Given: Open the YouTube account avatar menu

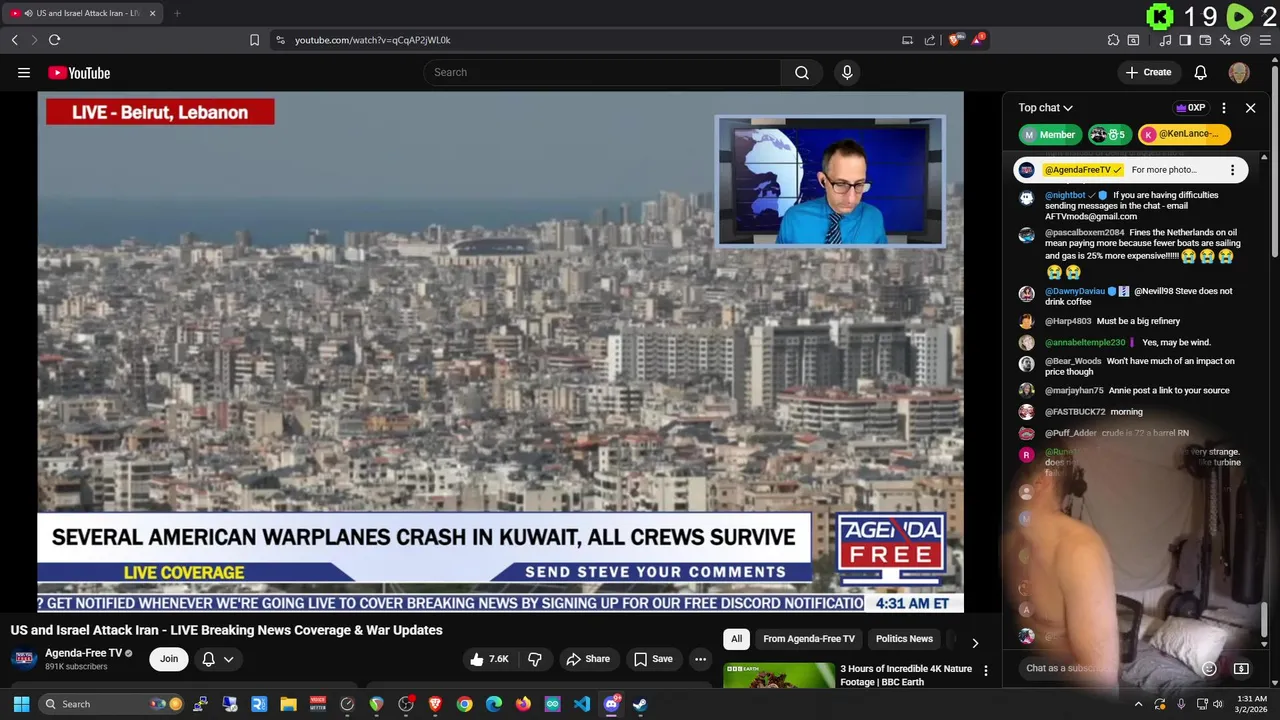Looking at the screenshot, I should (1239, 72).
